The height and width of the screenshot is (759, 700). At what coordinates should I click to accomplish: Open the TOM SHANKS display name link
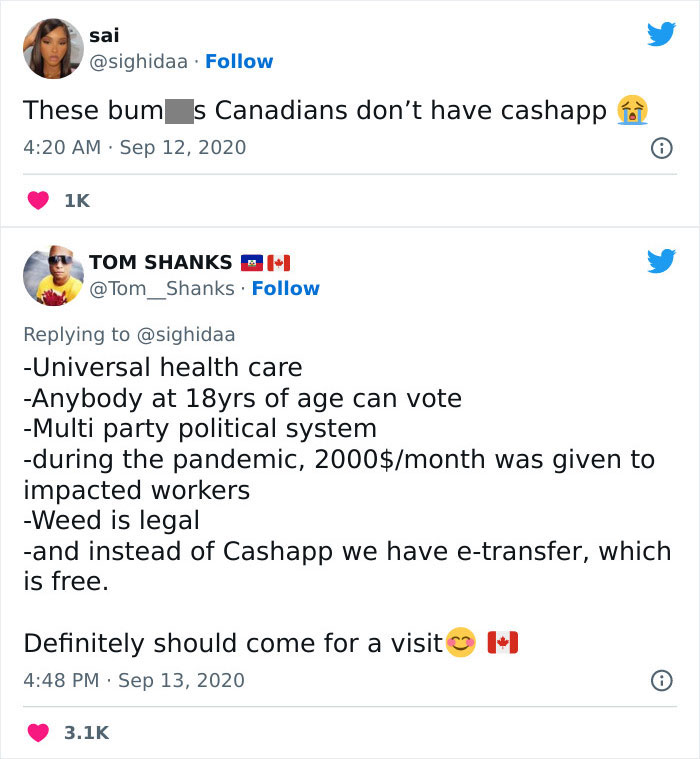pyautogui.click(x=160, y=262)
